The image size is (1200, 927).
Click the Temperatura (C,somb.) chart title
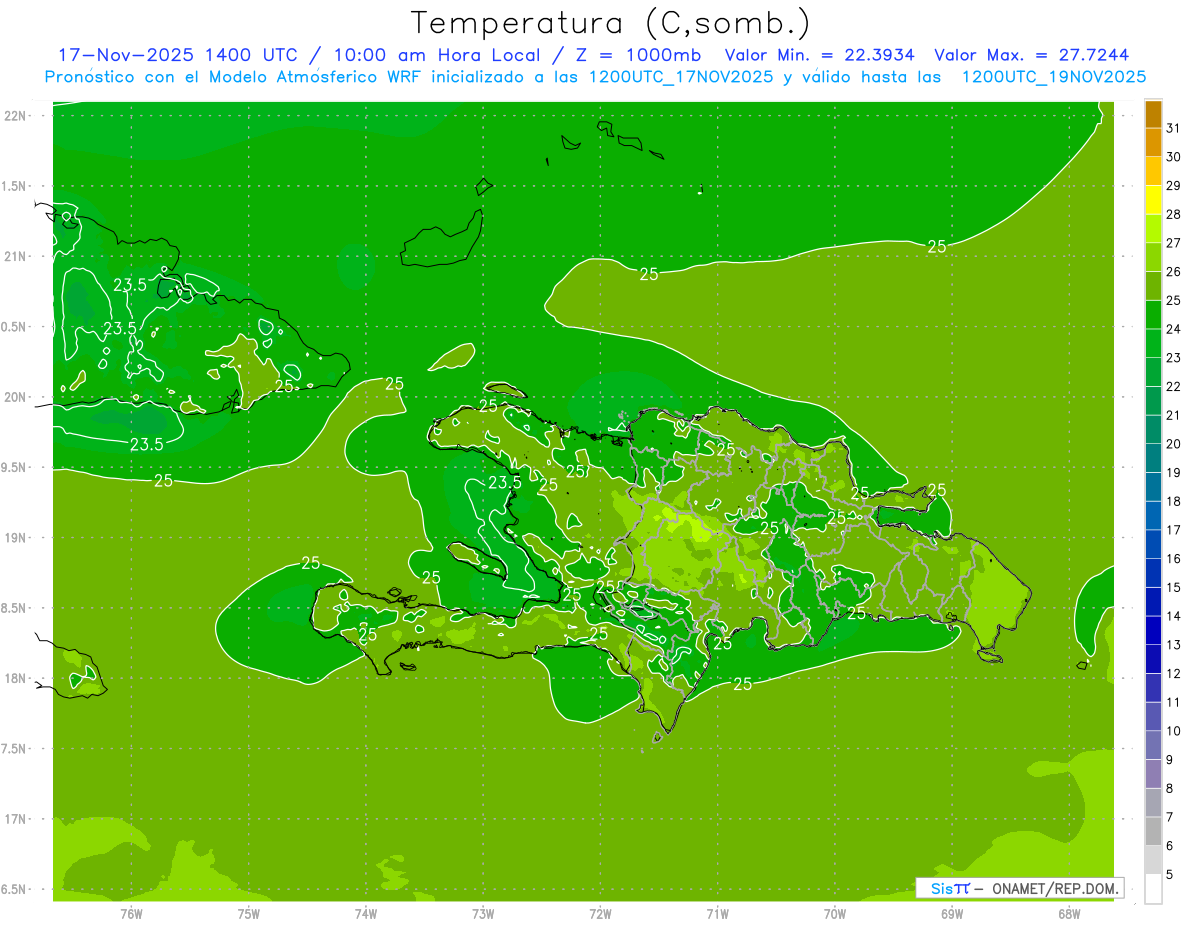(x=610, y=22)
